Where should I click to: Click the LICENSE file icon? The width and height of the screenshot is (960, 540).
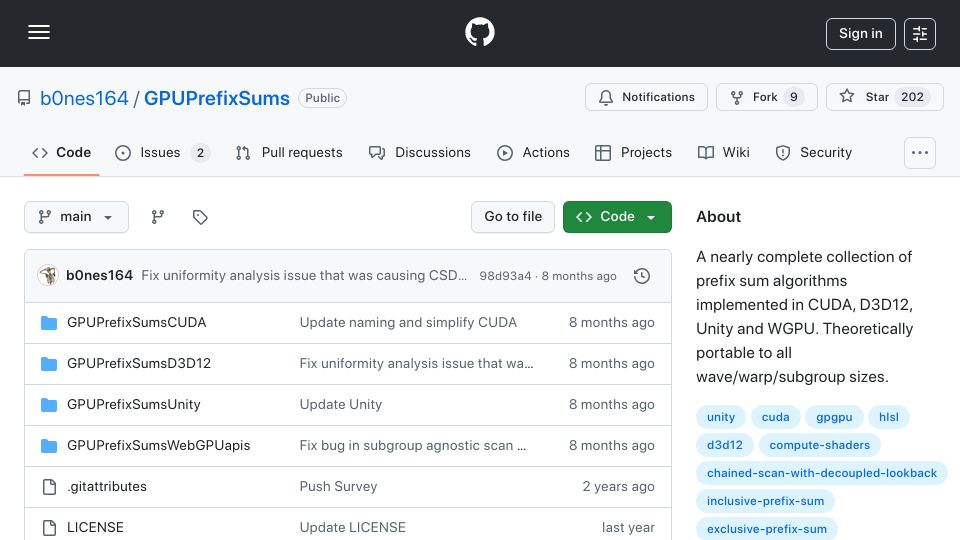tap(49, 528)
